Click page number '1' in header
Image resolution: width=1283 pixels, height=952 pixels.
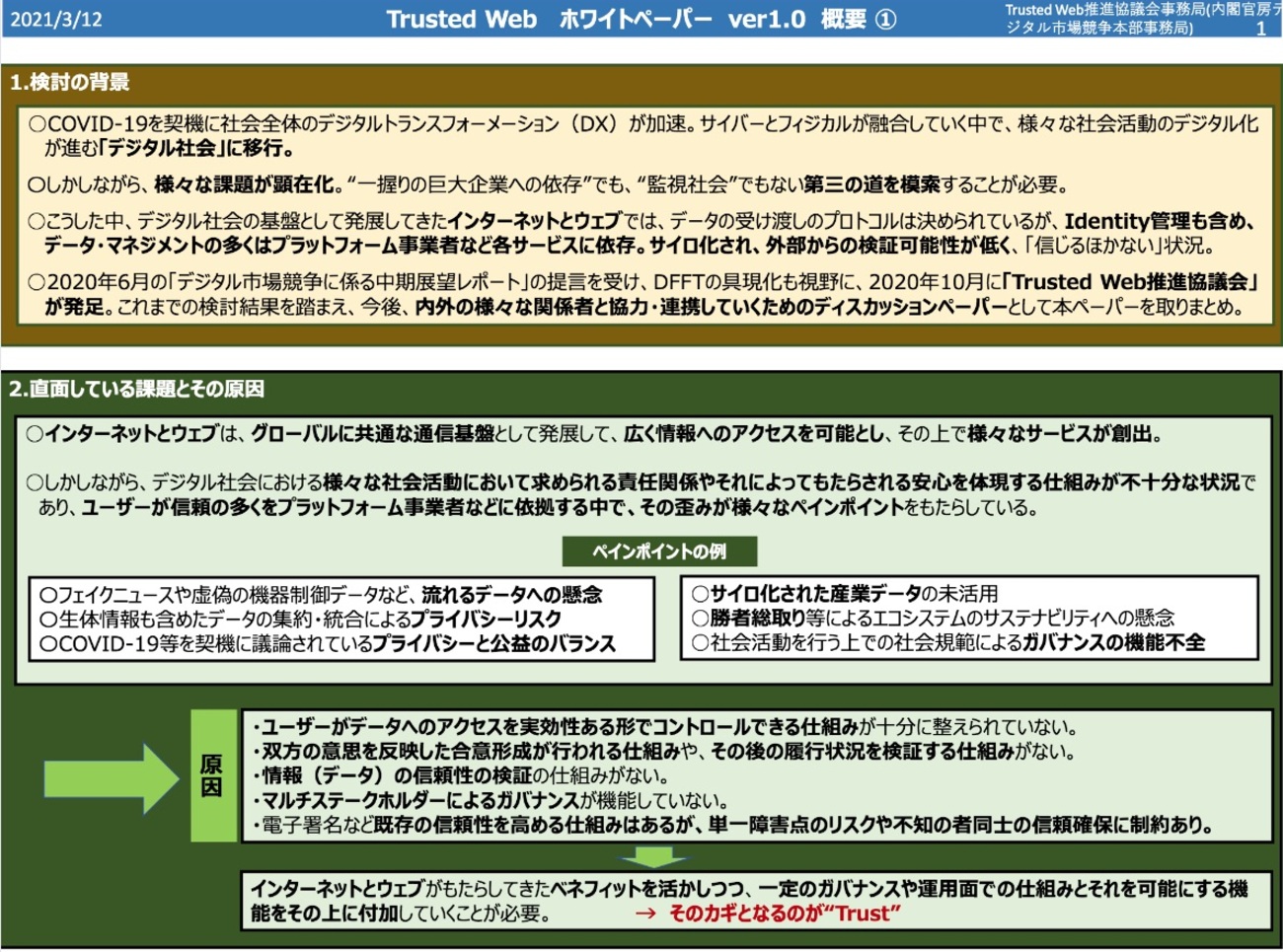(1260, 29)
